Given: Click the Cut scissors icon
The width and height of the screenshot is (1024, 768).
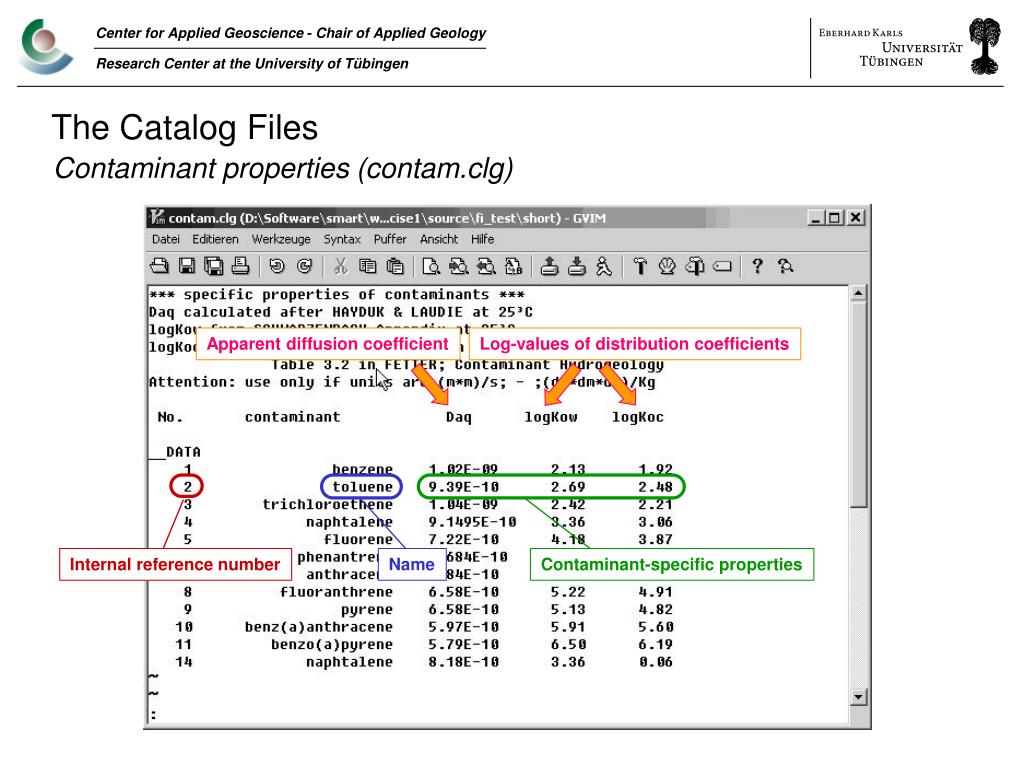Looking at the screenshot, I should point(340,266).
